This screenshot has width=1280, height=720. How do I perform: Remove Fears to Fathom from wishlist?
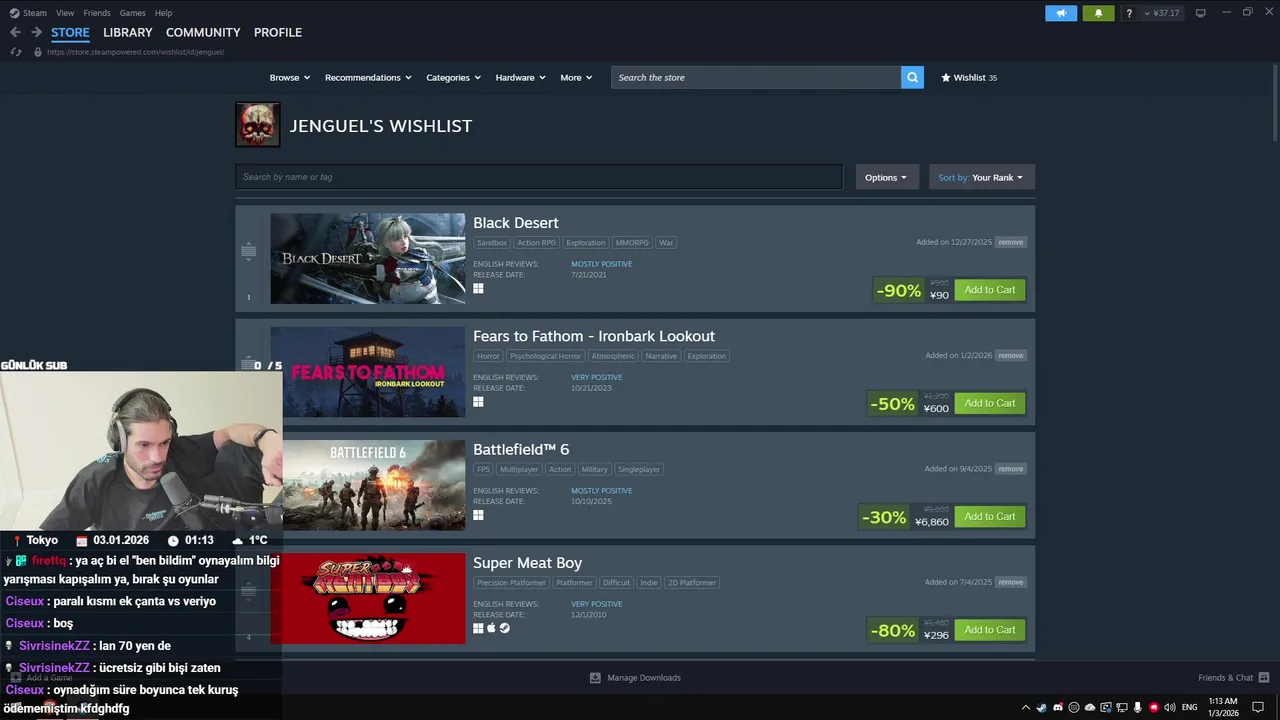[1011, 355]
